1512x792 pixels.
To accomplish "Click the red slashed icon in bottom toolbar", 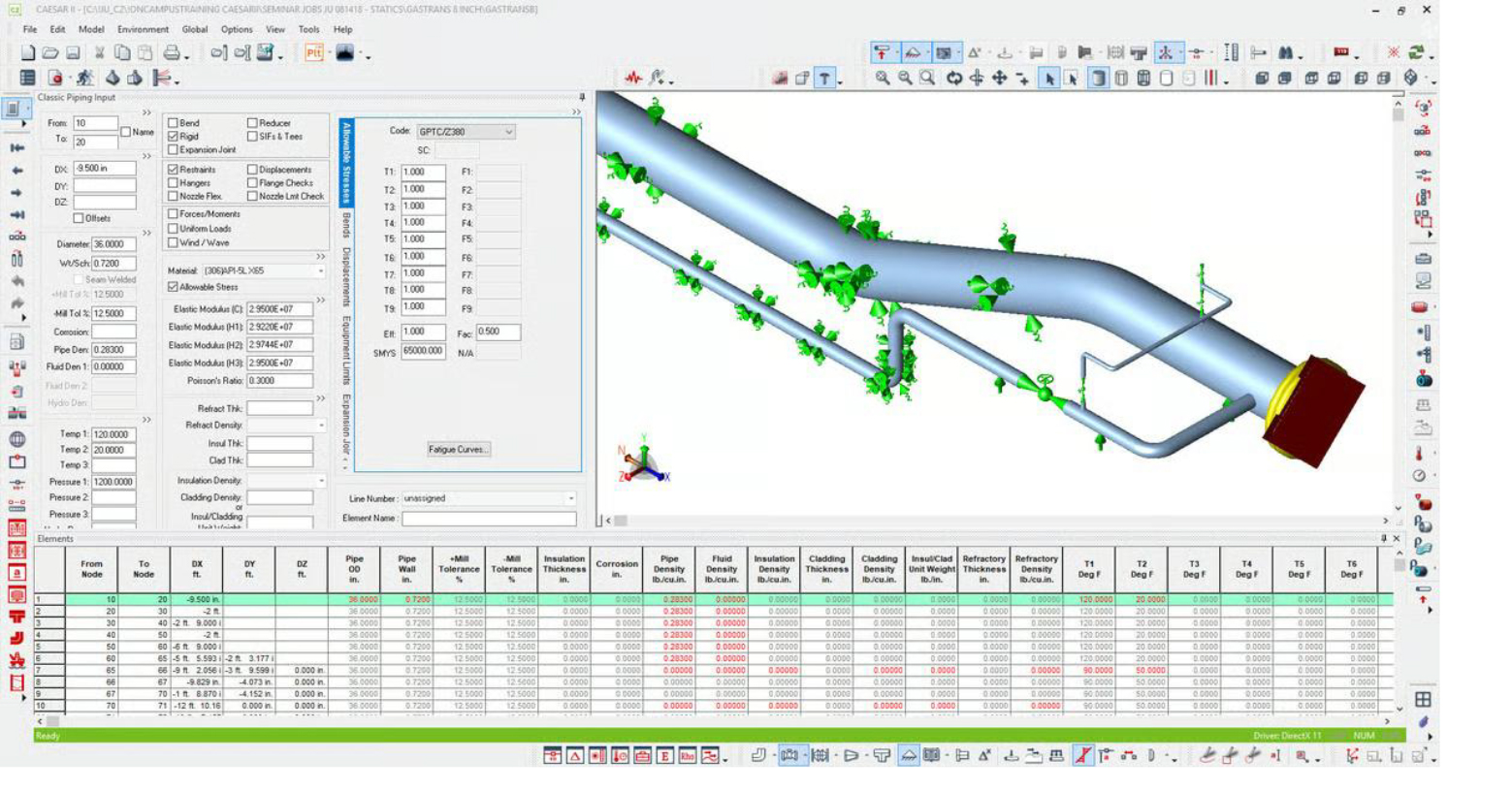I will pos(1082,756).
